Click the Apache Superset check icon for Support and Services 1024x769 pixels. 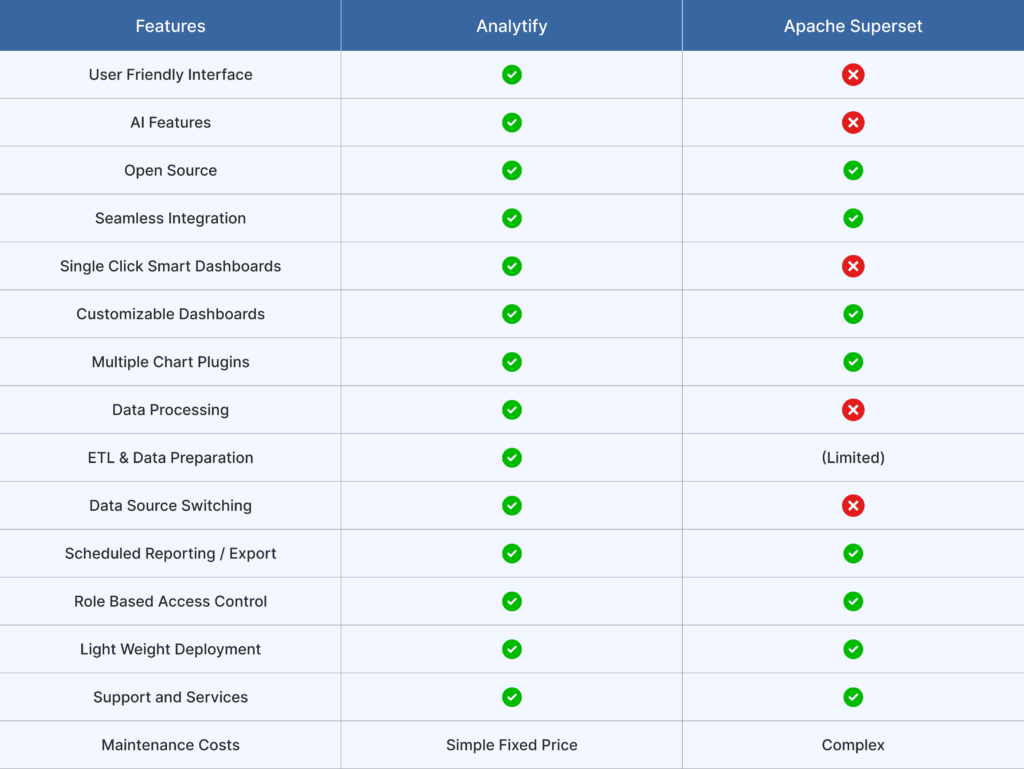853,697
